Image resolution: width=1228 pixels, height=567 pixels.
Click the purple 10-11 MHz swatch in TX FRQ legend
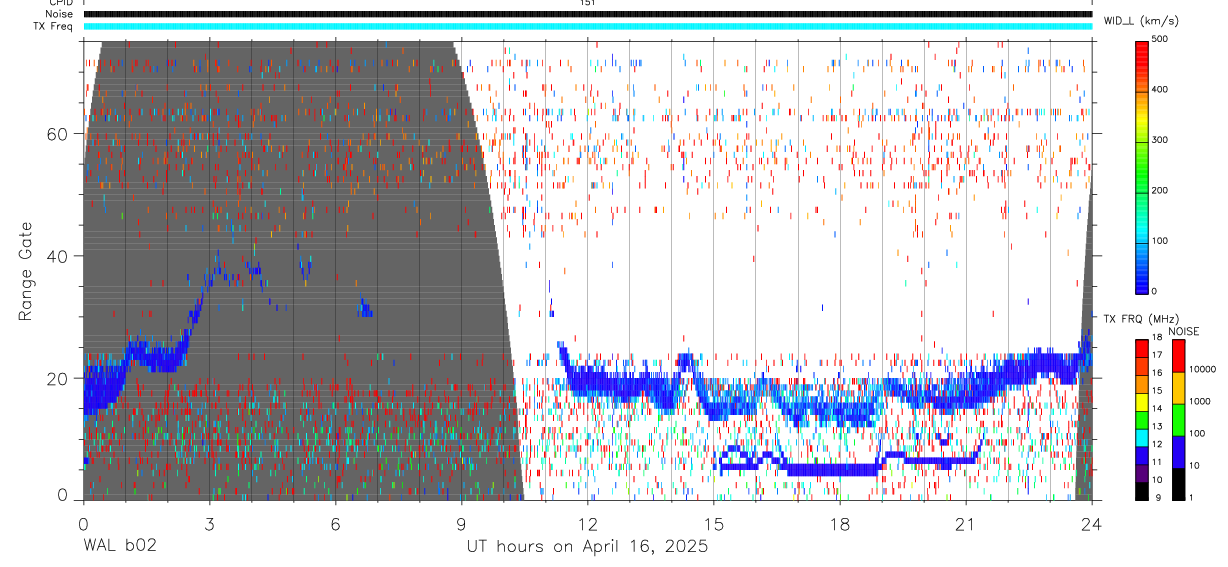1142,472
